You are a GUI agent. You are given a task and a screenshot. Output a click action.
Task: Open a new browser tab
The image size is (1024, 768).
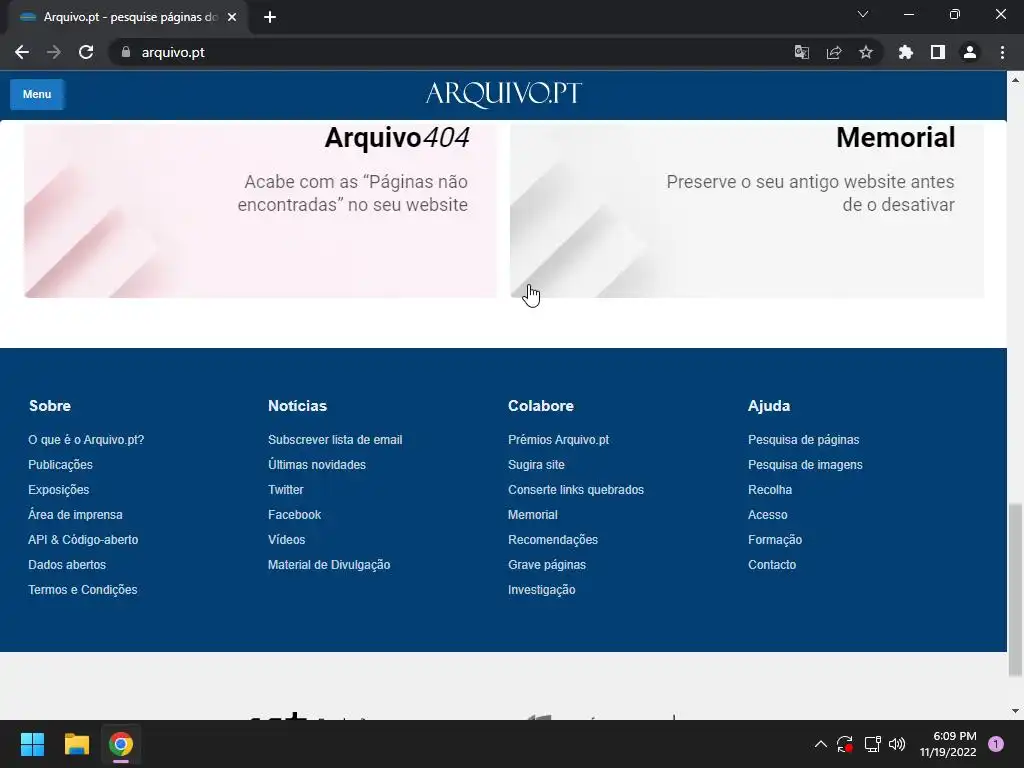270,17
